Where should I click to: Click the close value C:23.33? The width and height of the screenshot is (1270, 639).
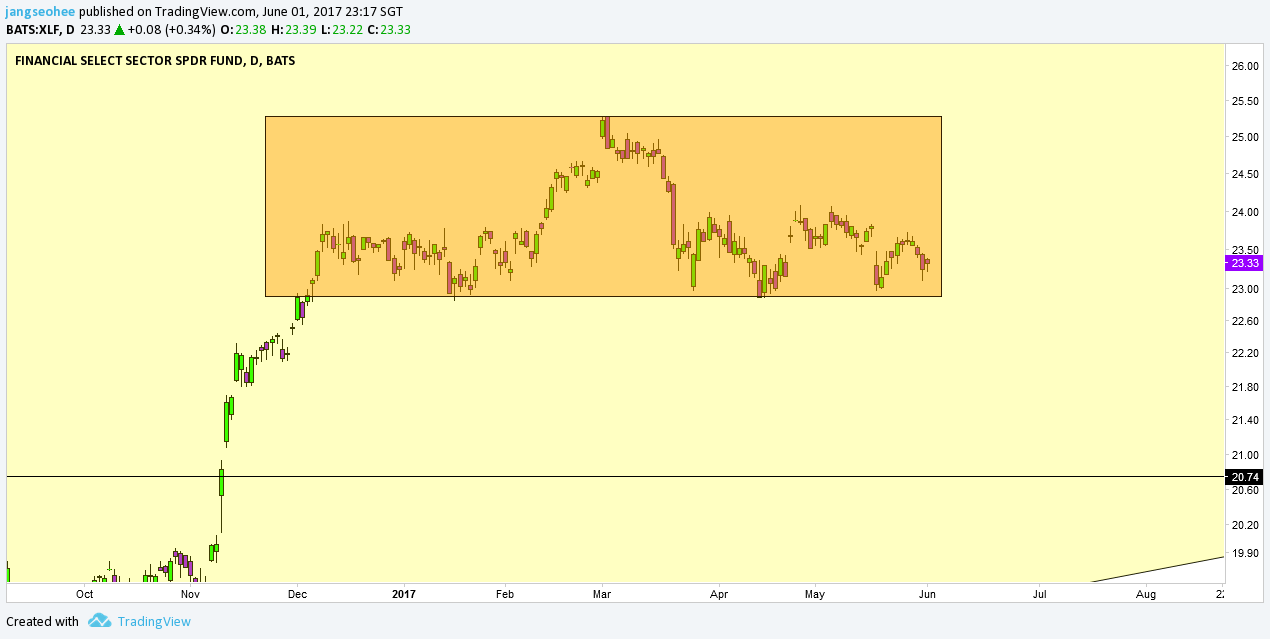(389, 30)
